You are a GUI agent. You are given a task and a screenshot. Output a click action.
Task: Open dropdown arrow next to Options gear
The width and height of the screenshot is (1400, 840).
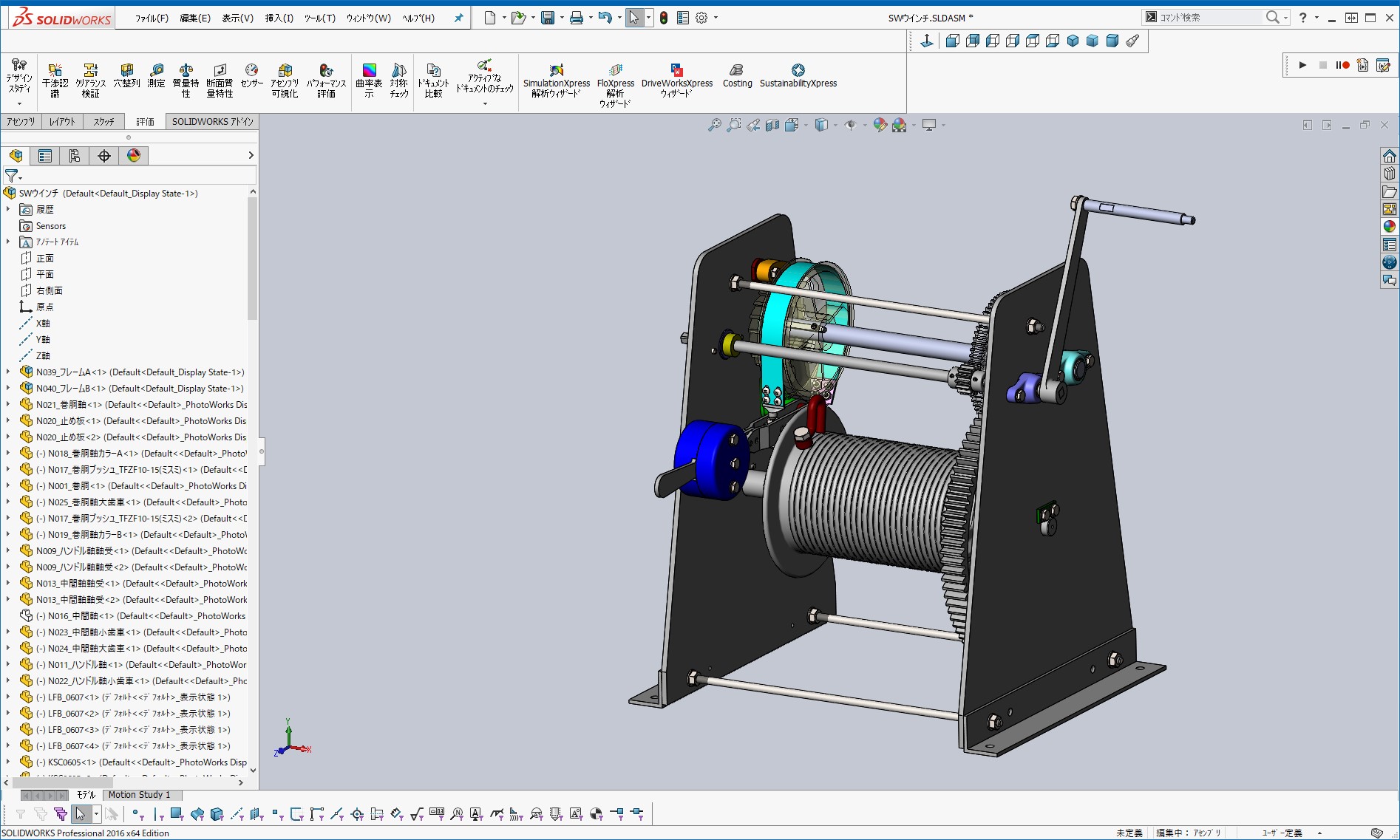[x=716, y=18]
